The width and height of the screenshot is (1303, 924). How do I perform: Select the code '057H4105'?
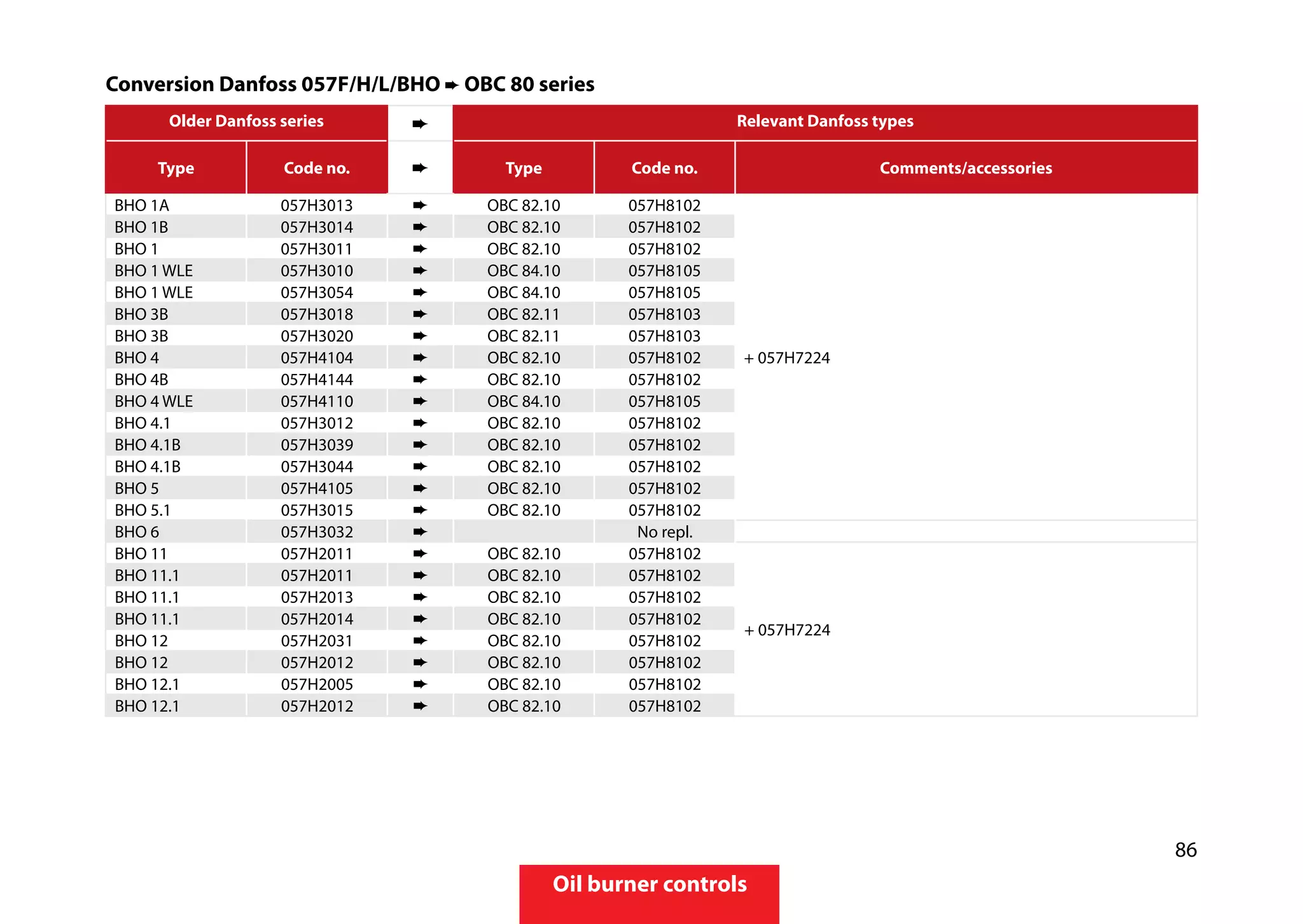[317, 488]
